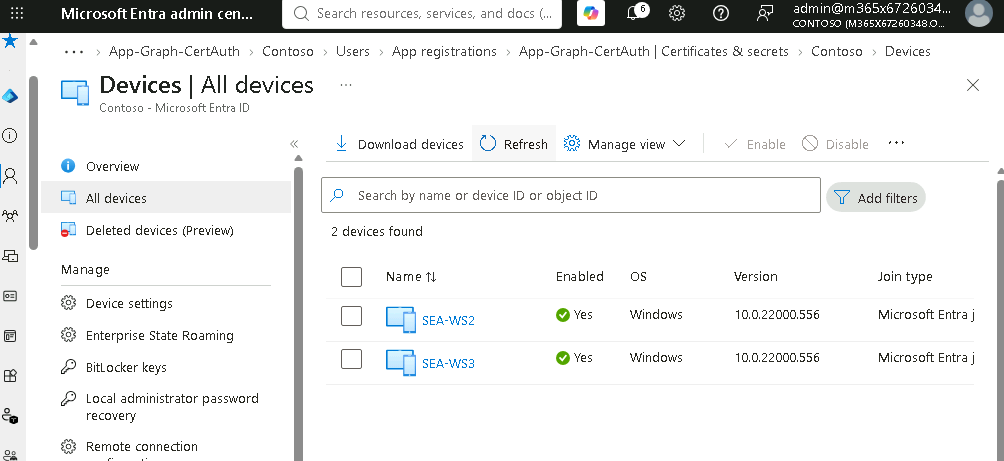
Task: Click the top search resources field
Action: coord(423,13)
